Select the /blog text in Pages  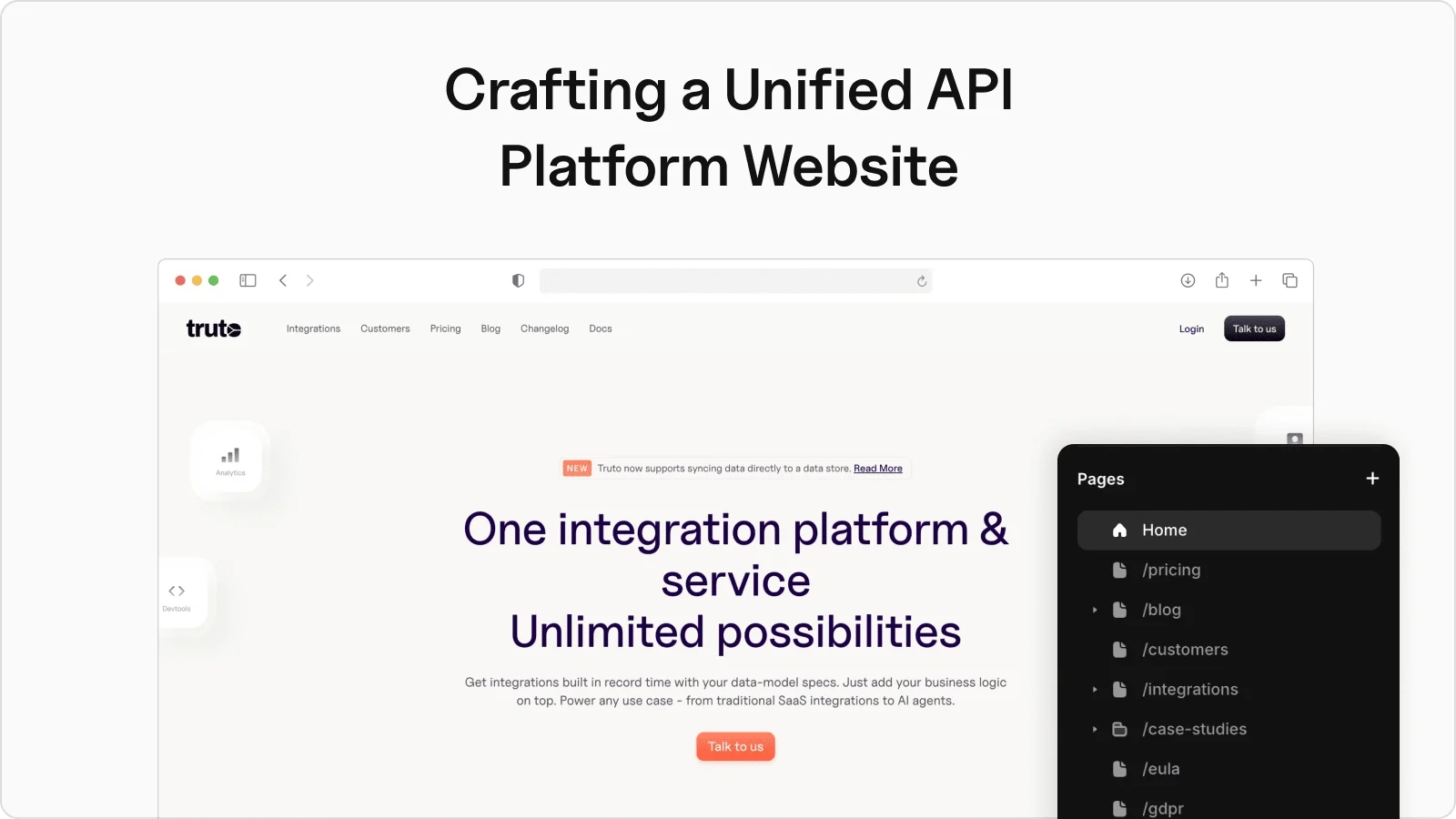tap(1161, 610)
